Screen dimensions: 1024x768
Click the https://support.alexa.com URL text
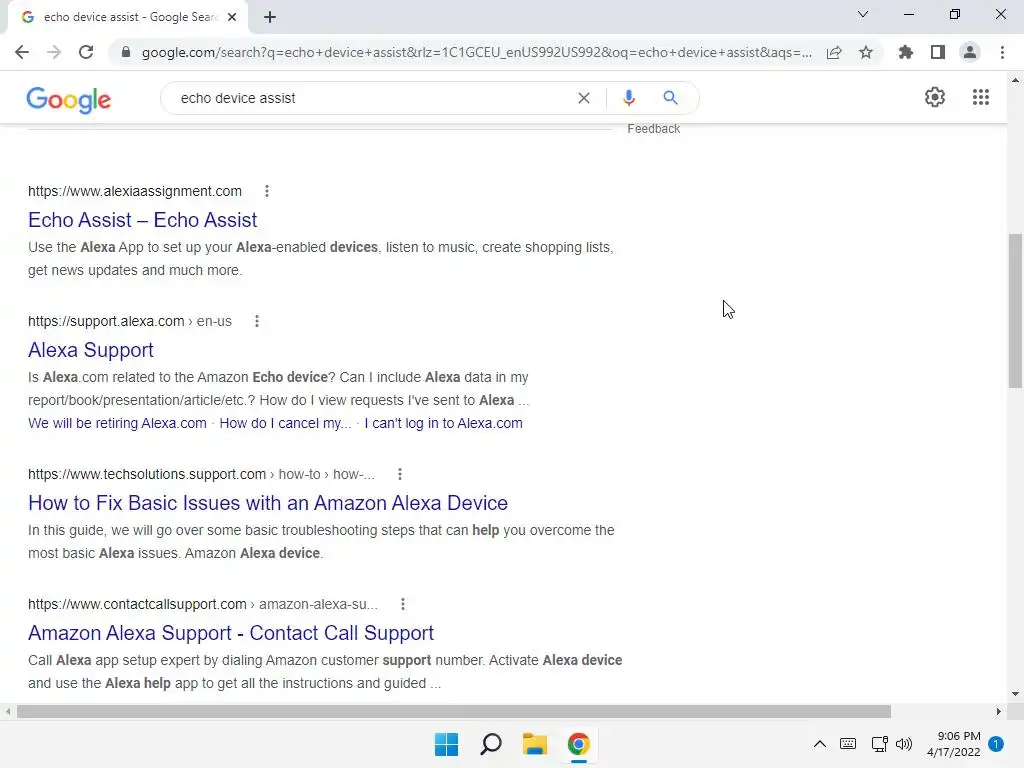point(106,321)
